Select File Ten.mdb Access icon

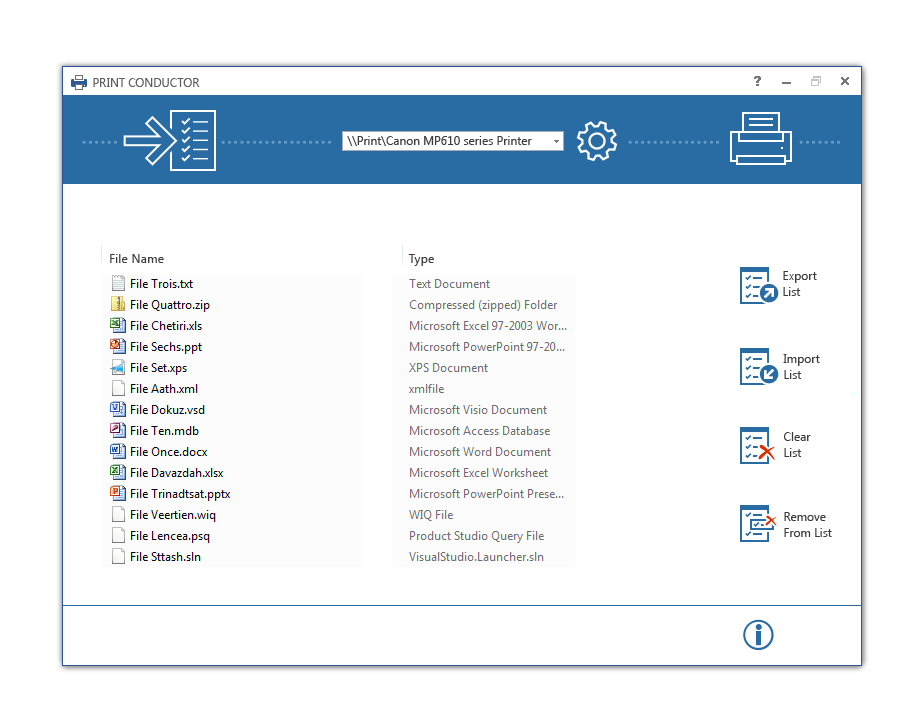tap(118, 430)
